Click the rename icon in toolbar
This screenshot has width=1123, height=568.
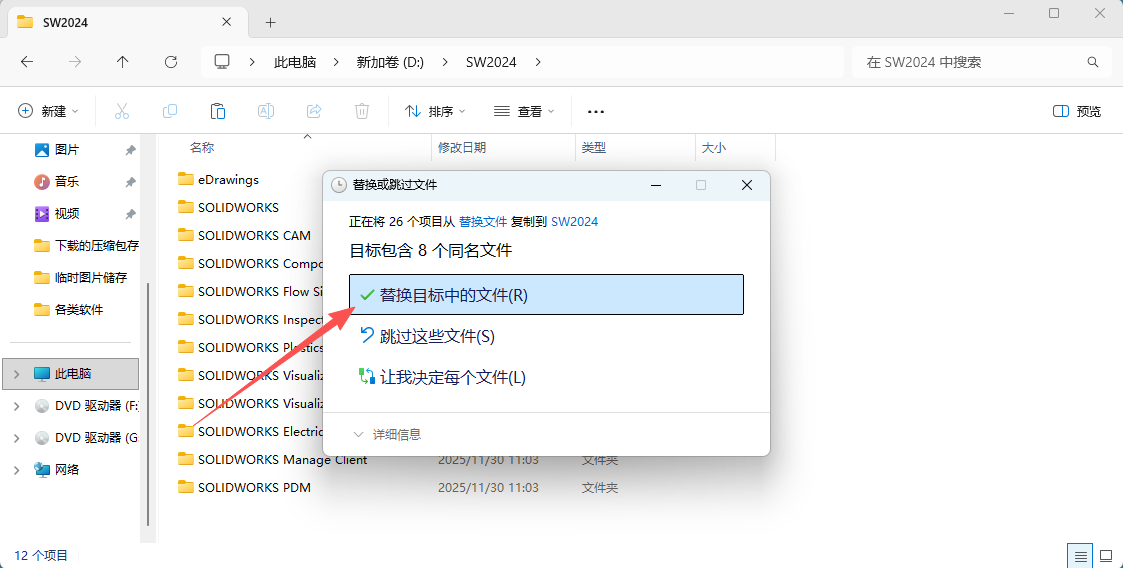(x=266, y=111)
